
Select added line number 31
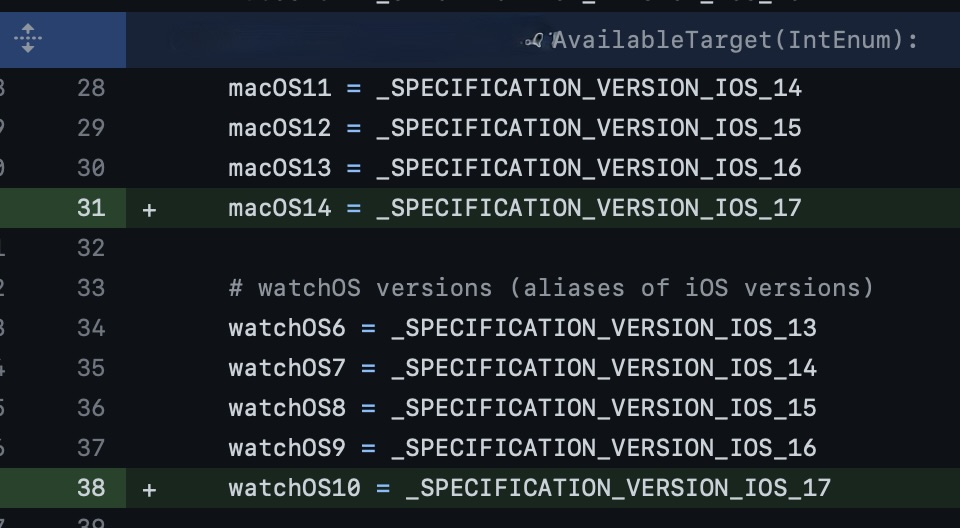[x=91, y=208]
